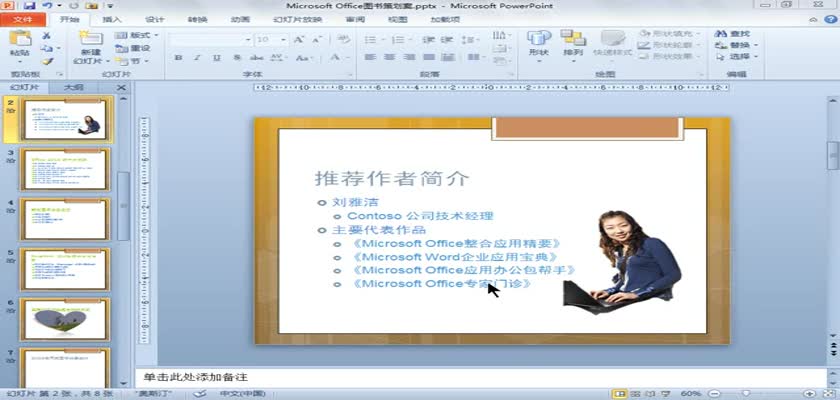Toggle Strikethrough formatting

pos(257,57)
